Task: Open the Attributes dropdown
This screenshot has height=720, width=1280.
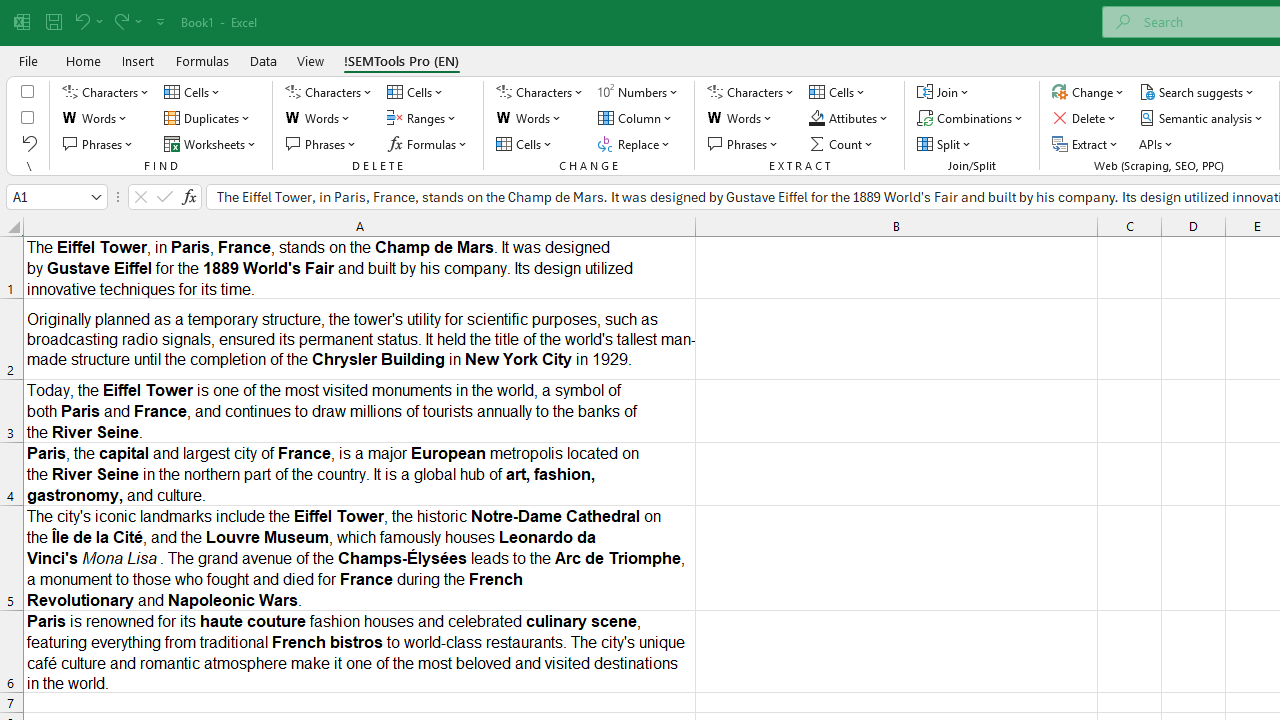Action: [x=848, y=118]
